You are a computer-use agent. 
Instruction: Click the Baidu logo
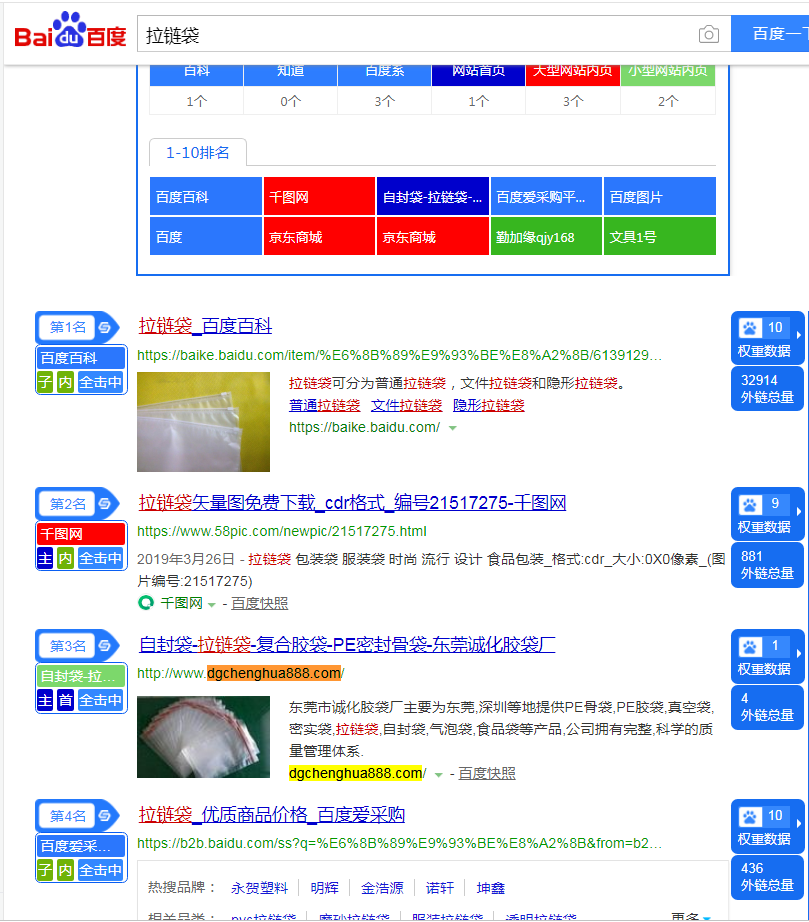[x=70, y=31]
